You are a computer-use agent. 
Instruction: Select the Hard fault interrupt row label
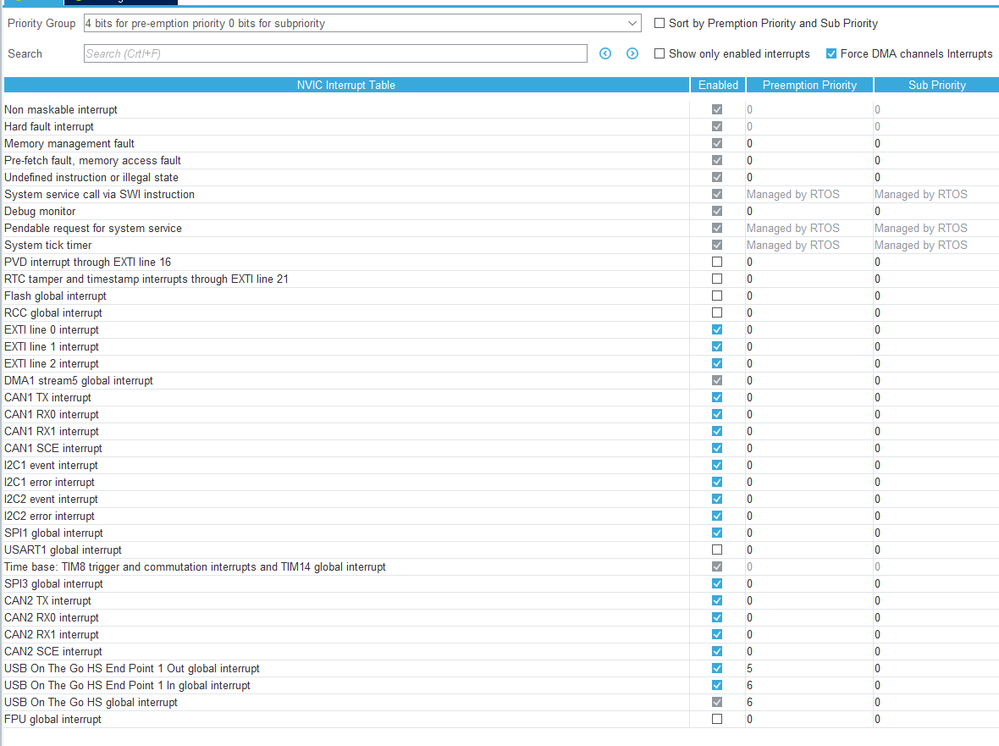(x=49, y=127)
